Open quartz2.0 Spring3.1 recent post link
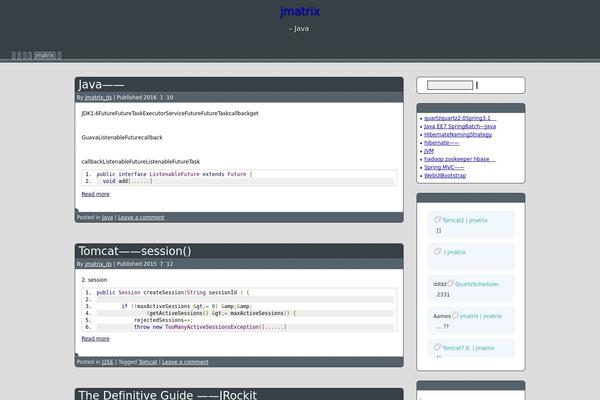 pyautogui.click(x=460, y=118)
